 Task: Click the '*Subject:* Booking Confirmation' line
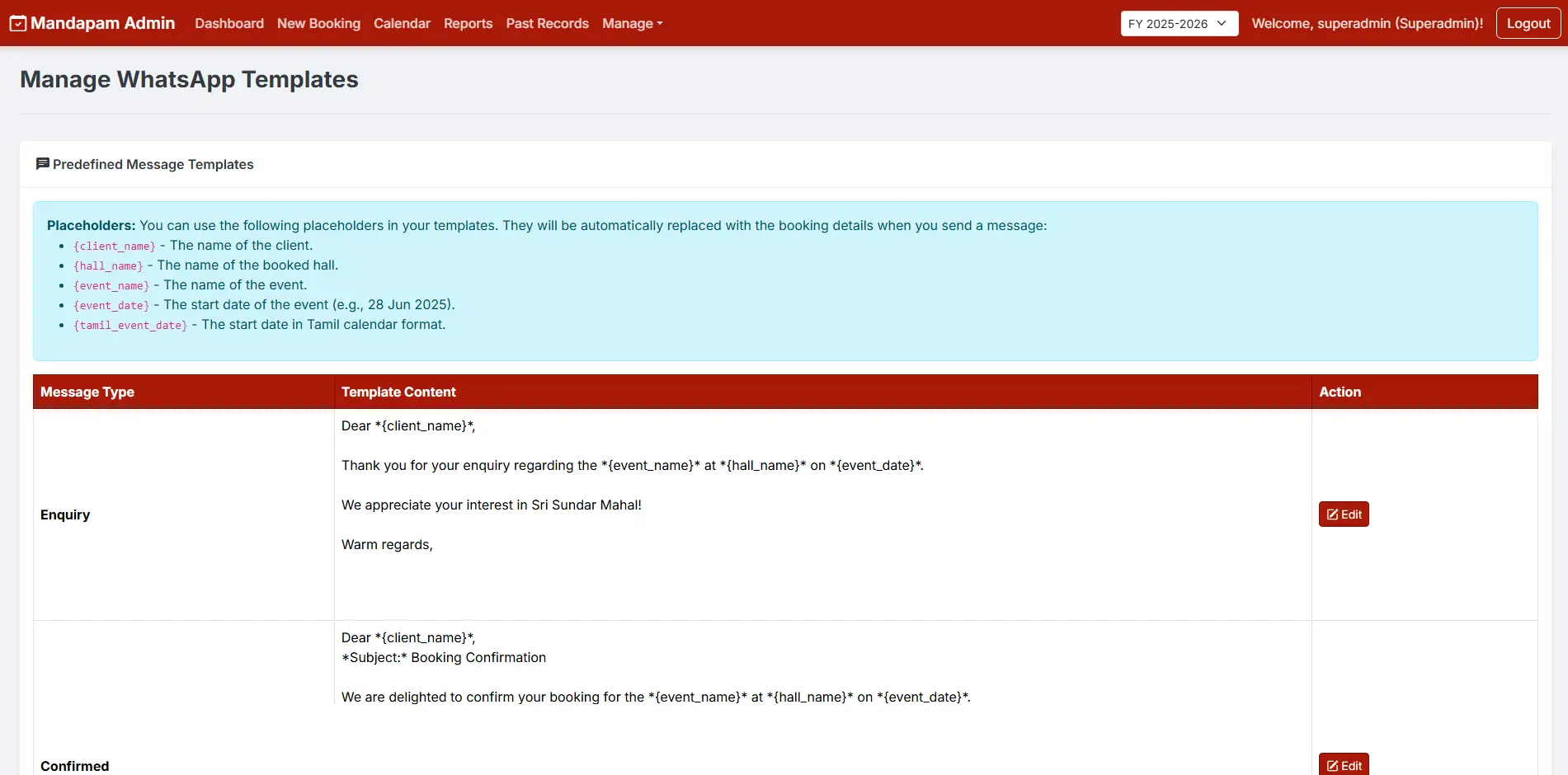pyautogui.click(x=444, y=657)
